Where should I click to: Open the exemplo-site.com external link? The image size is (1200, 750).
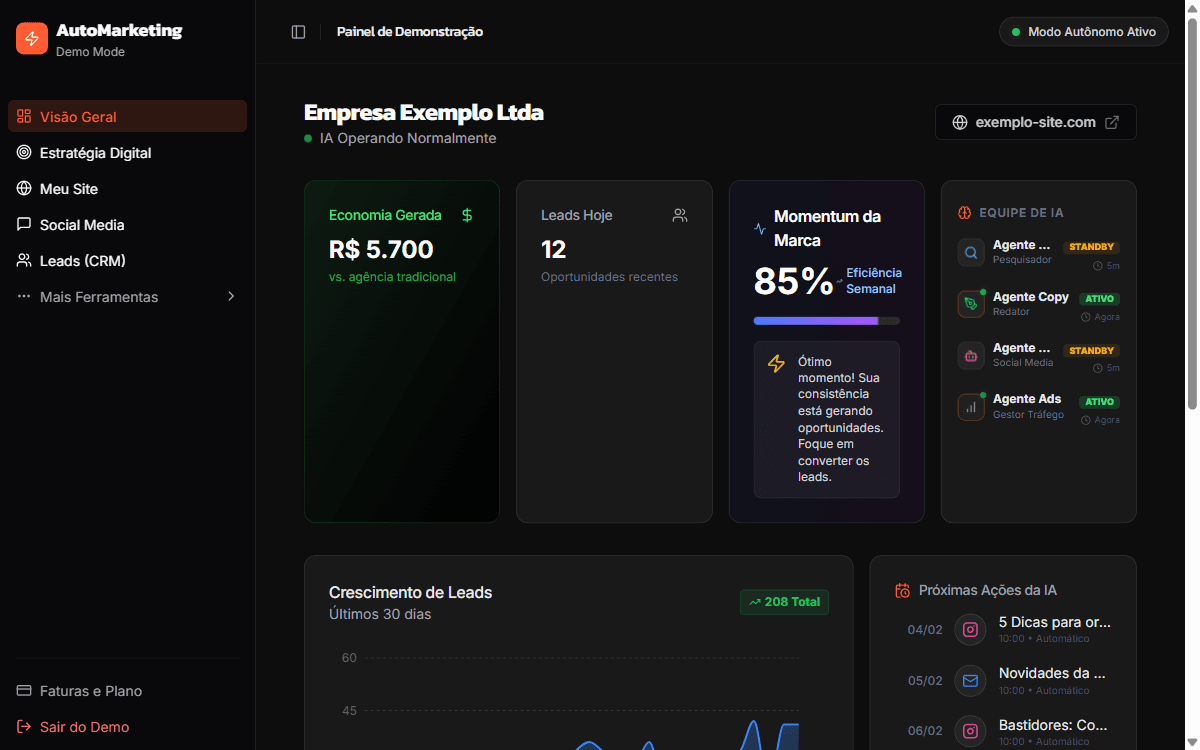click(x=1035, y=121)
